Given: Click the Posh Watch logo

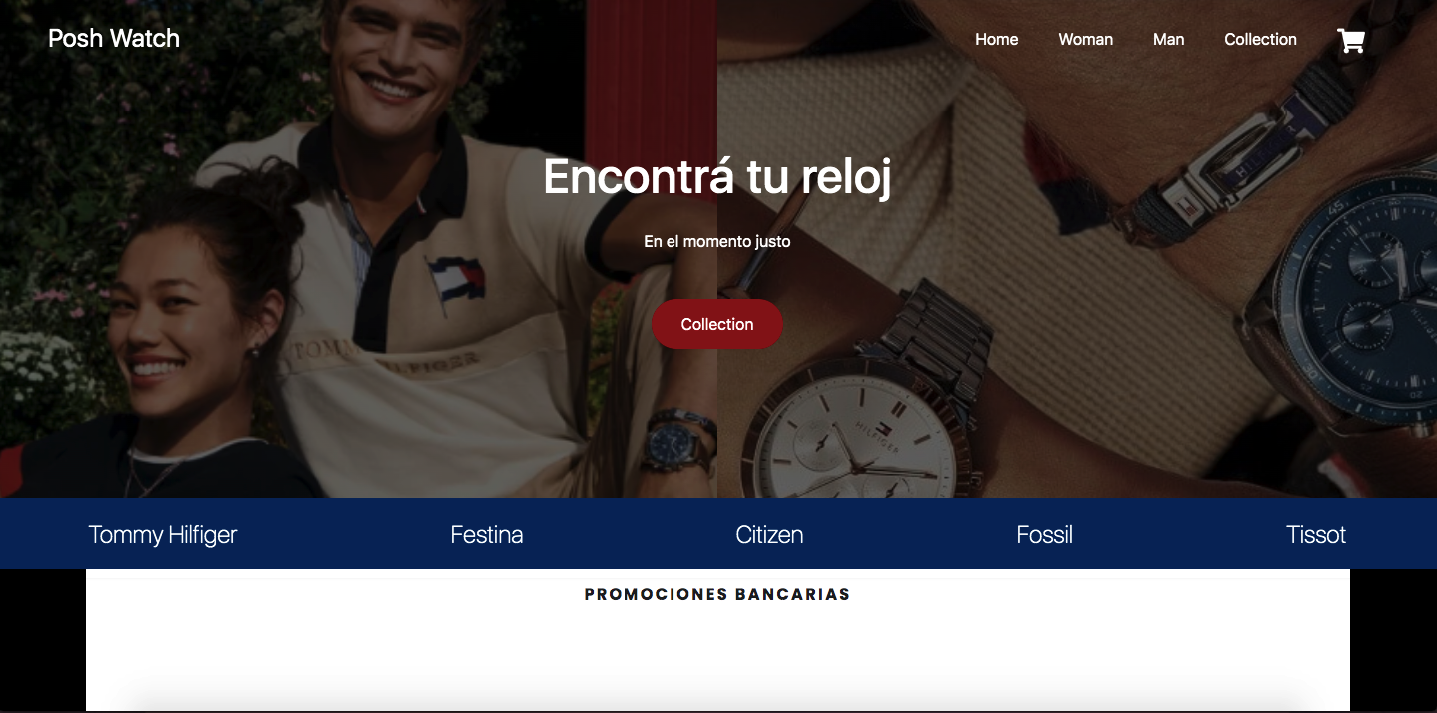Looking at the screenshot, I should [x=114, y=39].
